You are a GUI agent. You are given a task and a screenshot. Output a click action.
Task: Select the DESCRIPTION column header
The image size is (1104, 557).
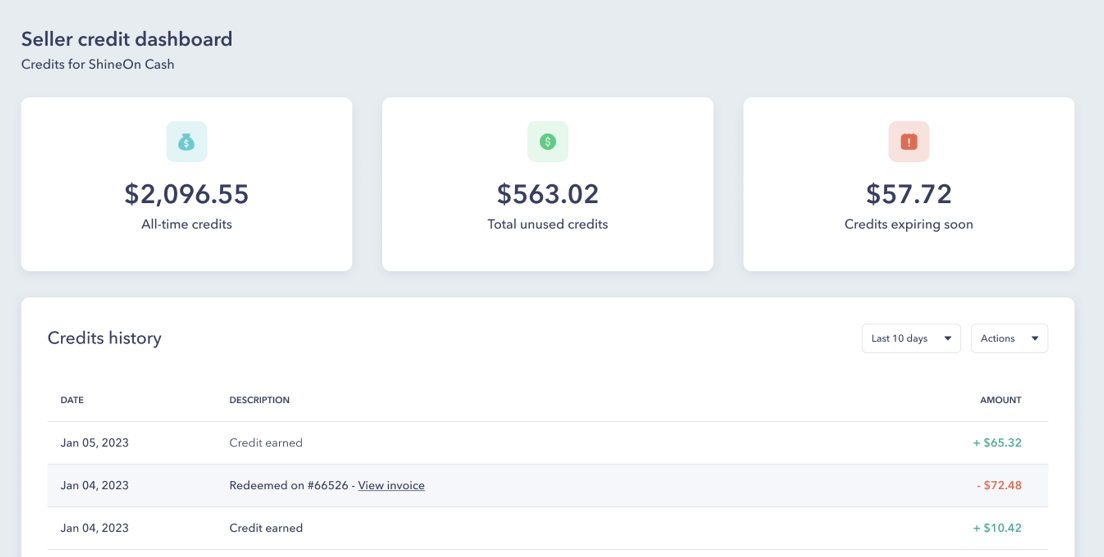259,400
